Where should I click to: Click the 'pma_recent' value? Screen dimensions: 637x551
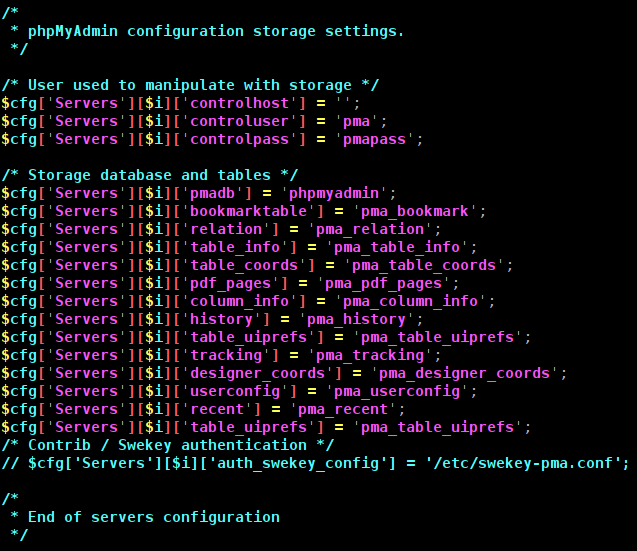pos(343,409)
